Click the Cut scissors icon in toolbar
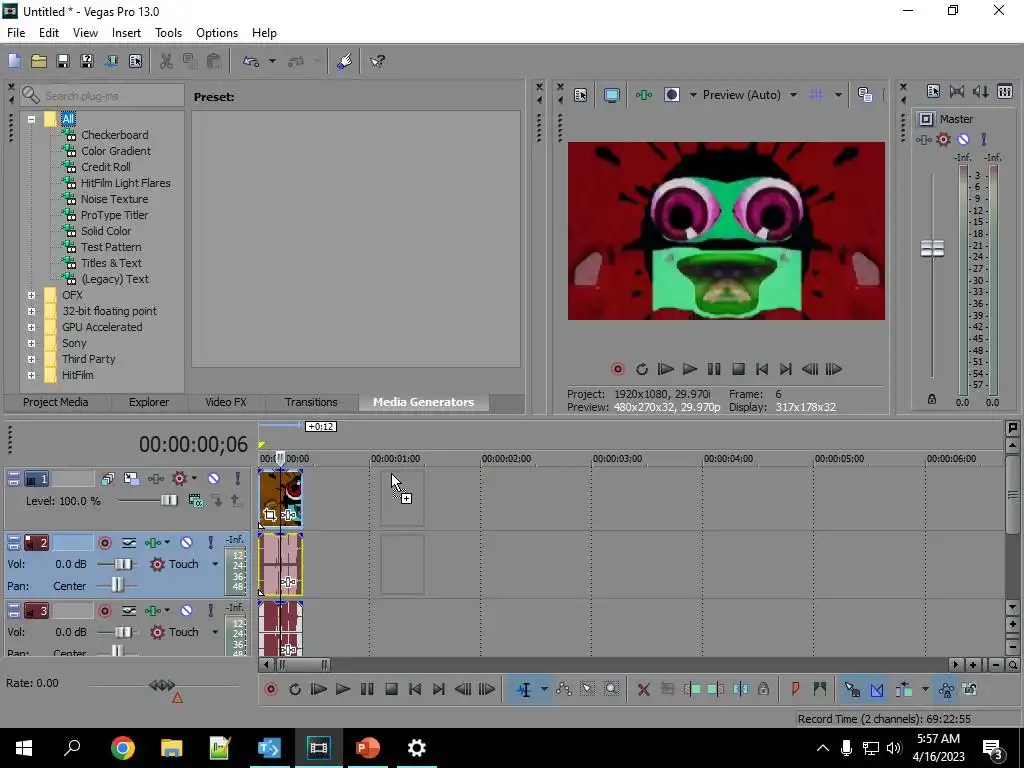The width and height of the screenshot is (1024, 768). click(x=167, y=61)
